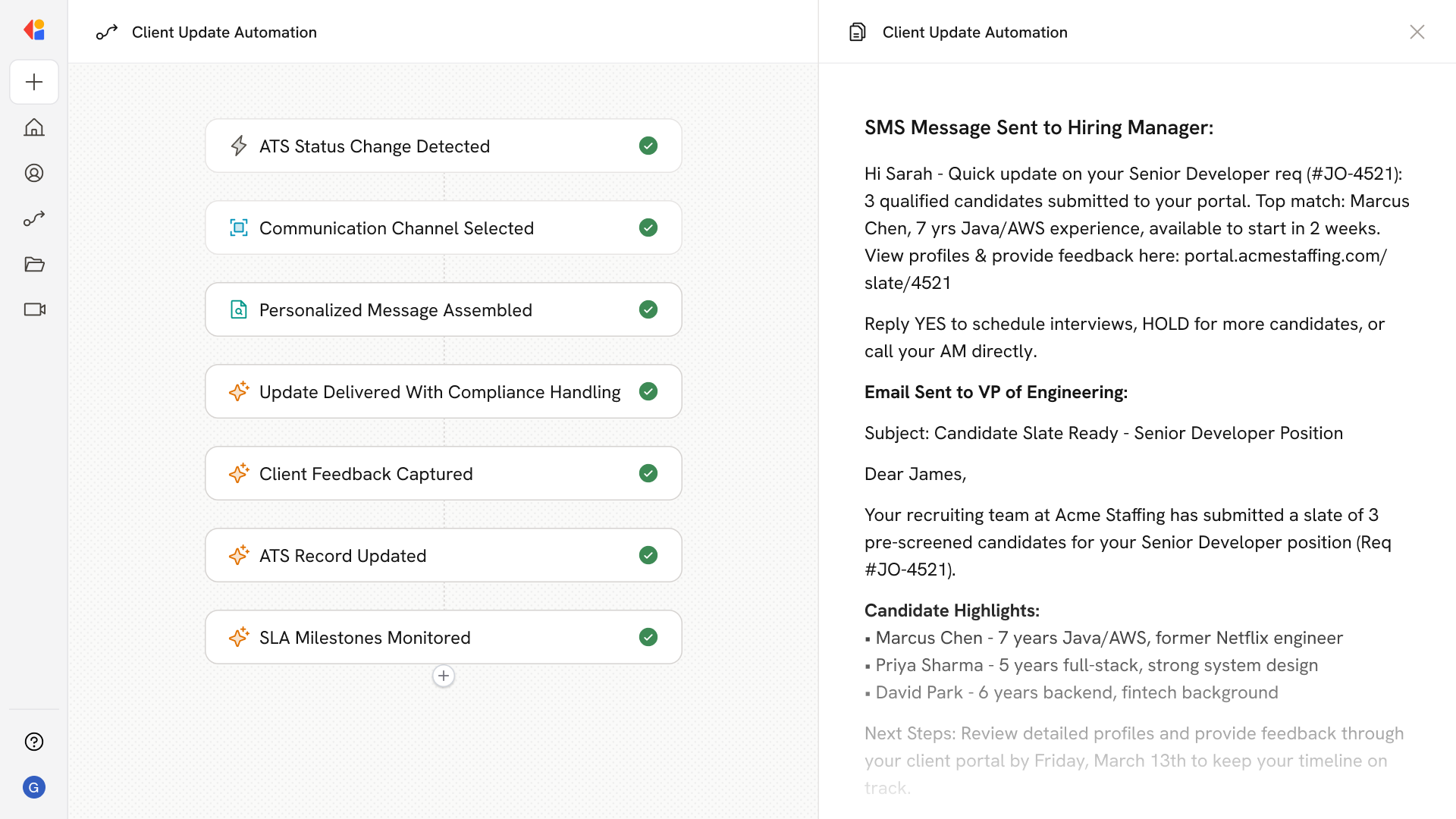The height and width of the screenshot is (819, 1456).
Task: Click the sparkle icon on SLA Milestones Monitored
Action: pos(239,637)
